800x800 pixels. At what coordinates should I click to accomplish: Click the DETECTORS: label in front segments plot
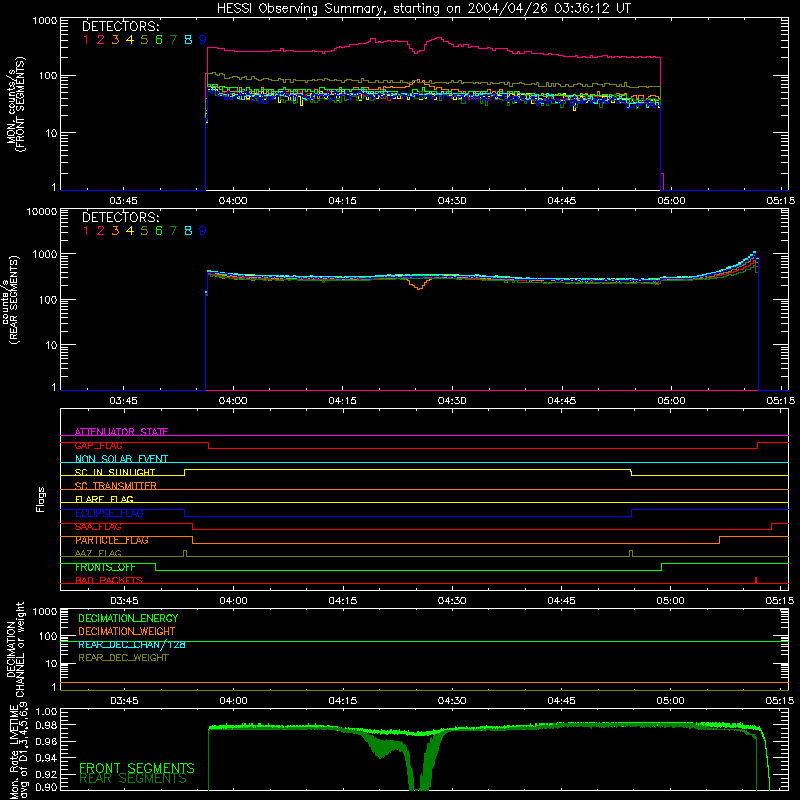121,26
